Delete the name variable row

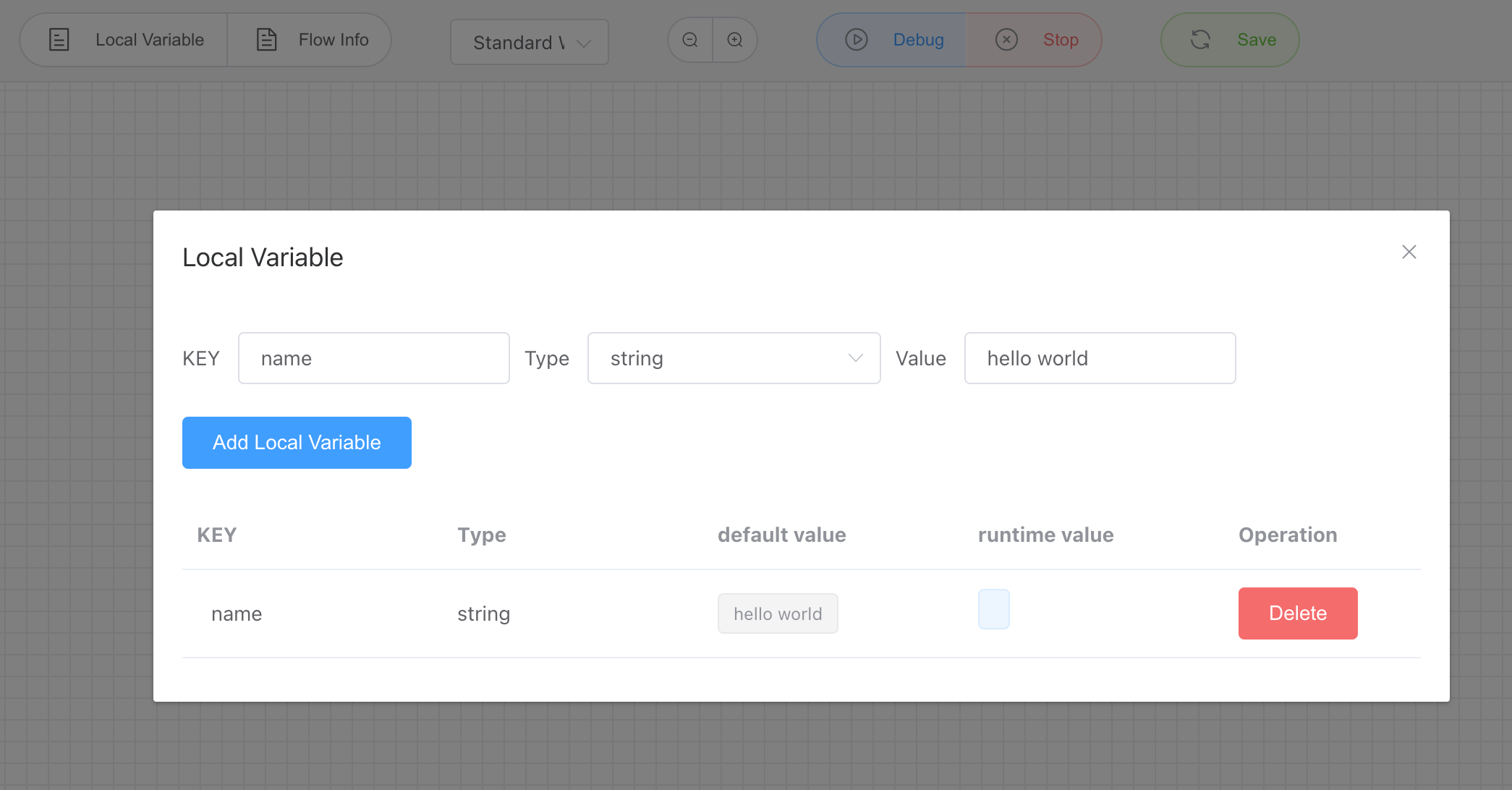click(x=1297, y=613)
